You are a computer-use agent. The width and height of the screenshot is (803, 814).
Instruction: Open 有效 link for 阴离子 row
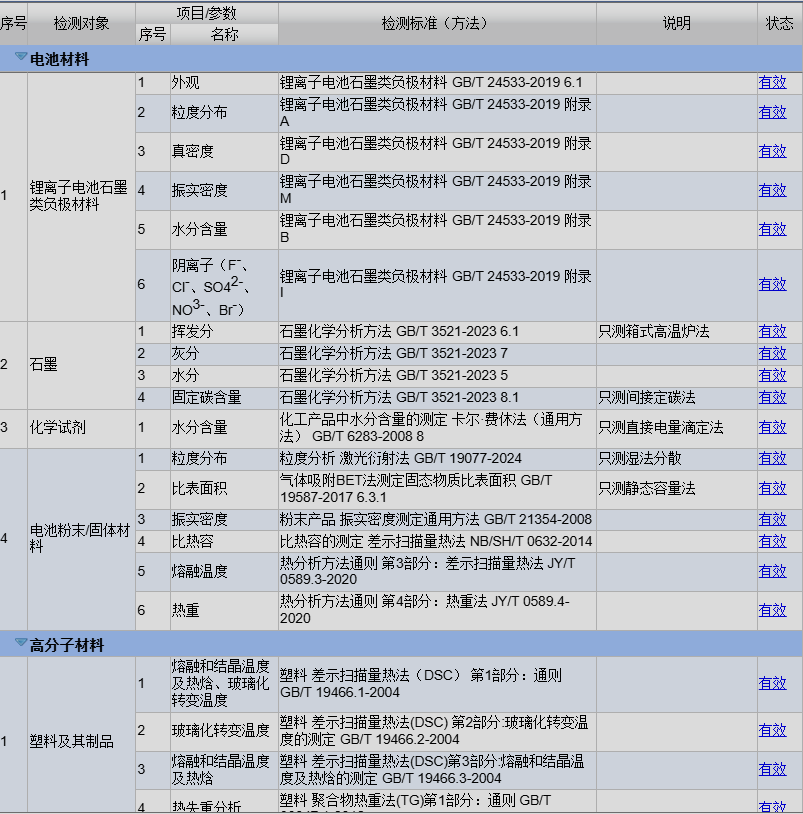(772, 284)
